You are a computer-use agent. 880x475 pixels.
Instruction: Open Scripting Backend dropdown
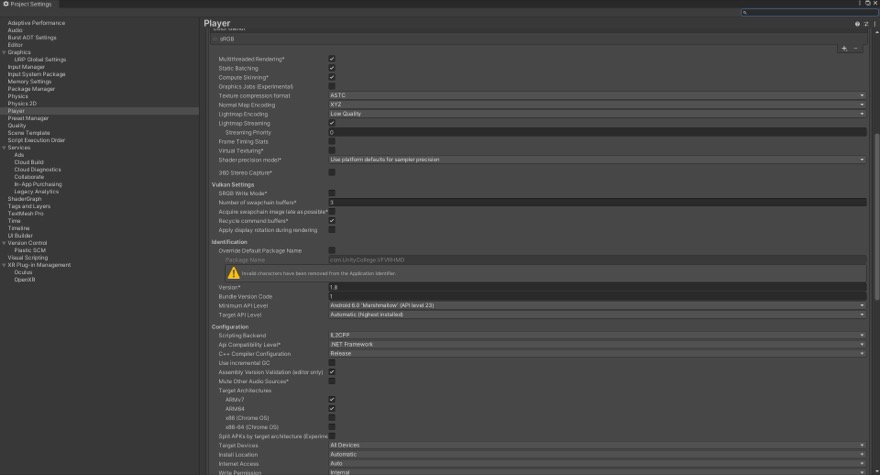[597, 335]
